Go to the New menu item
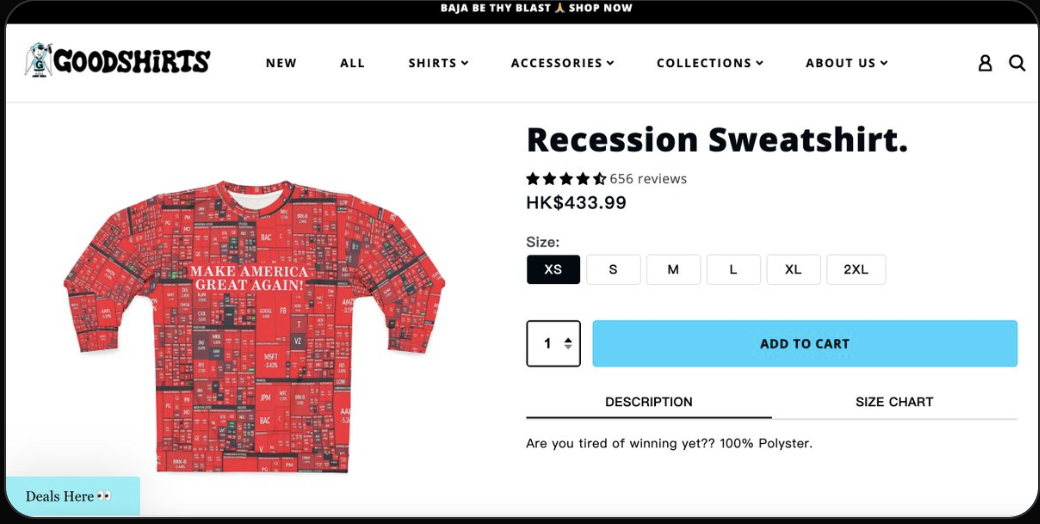 pyautogui.click(x=281, y=63)
